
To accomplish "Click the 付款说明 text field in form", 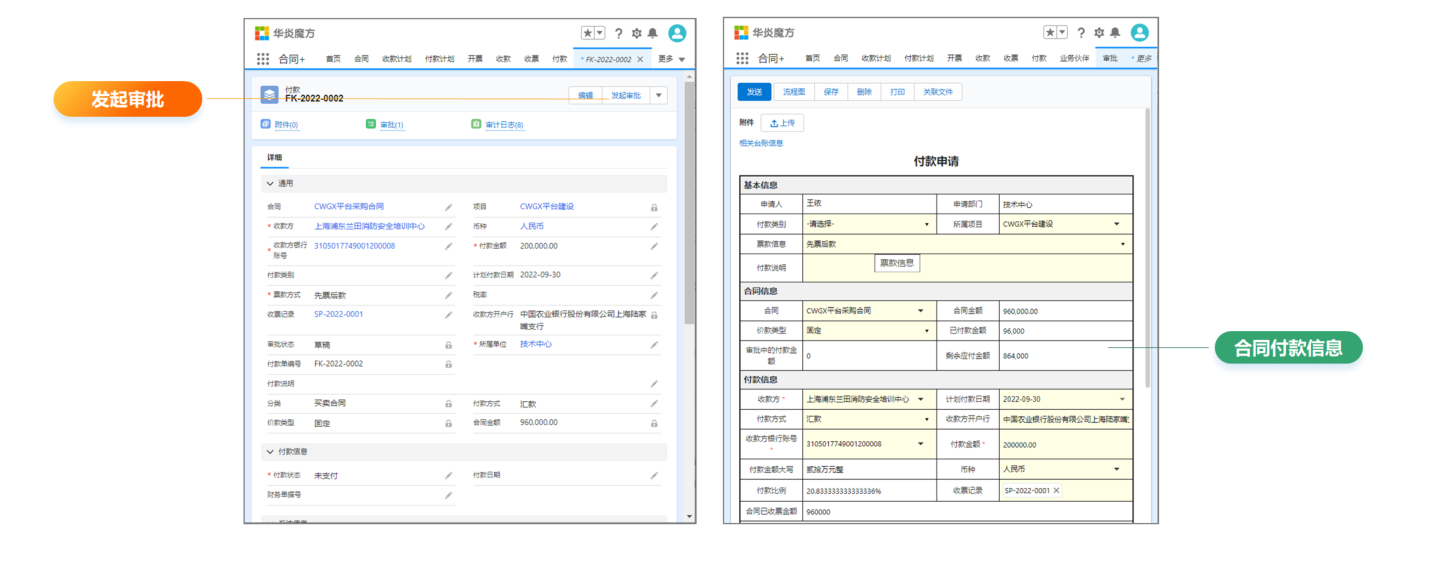I will click(967, 268).
